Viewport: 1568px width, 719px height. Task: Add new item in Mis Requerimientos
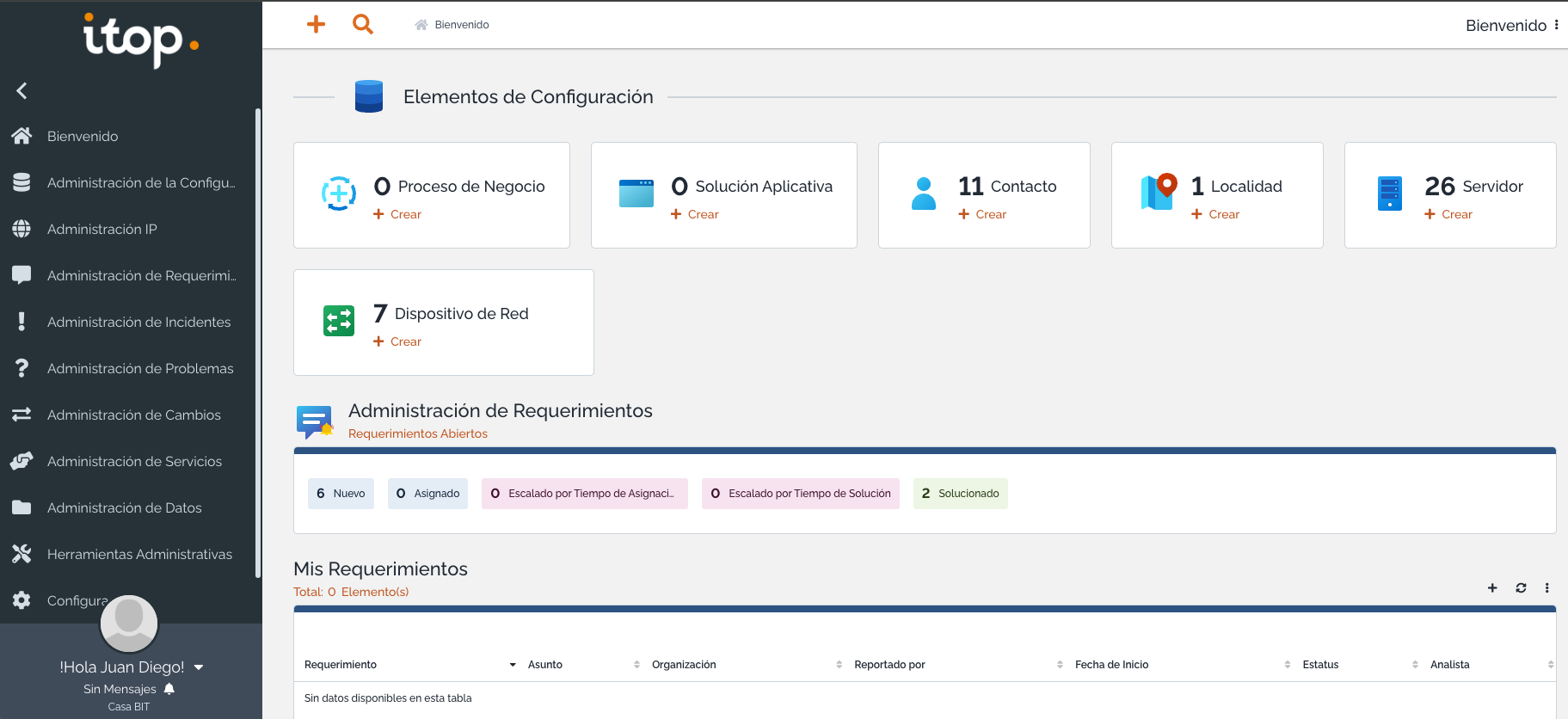1492,588
